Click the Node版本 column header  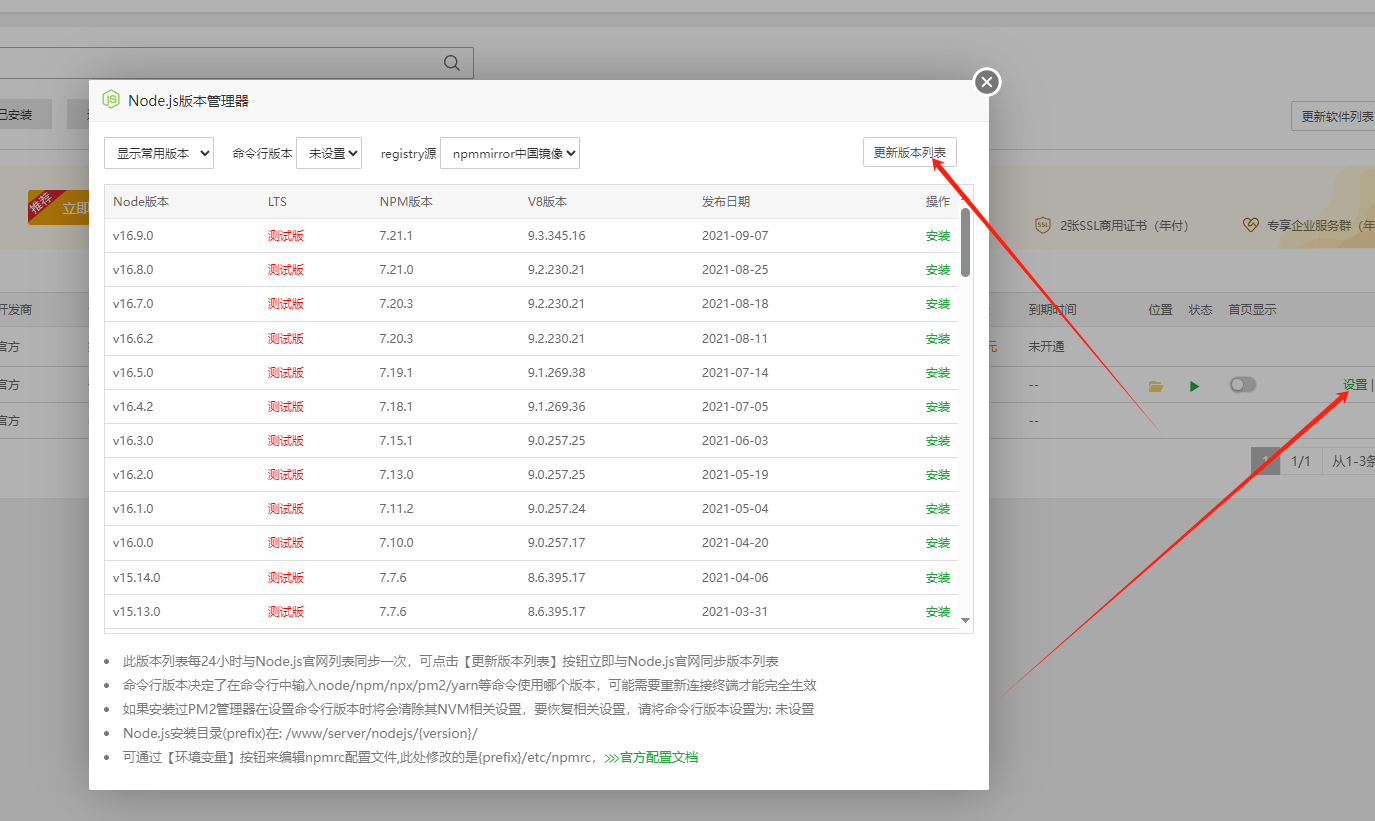point(141,202)
